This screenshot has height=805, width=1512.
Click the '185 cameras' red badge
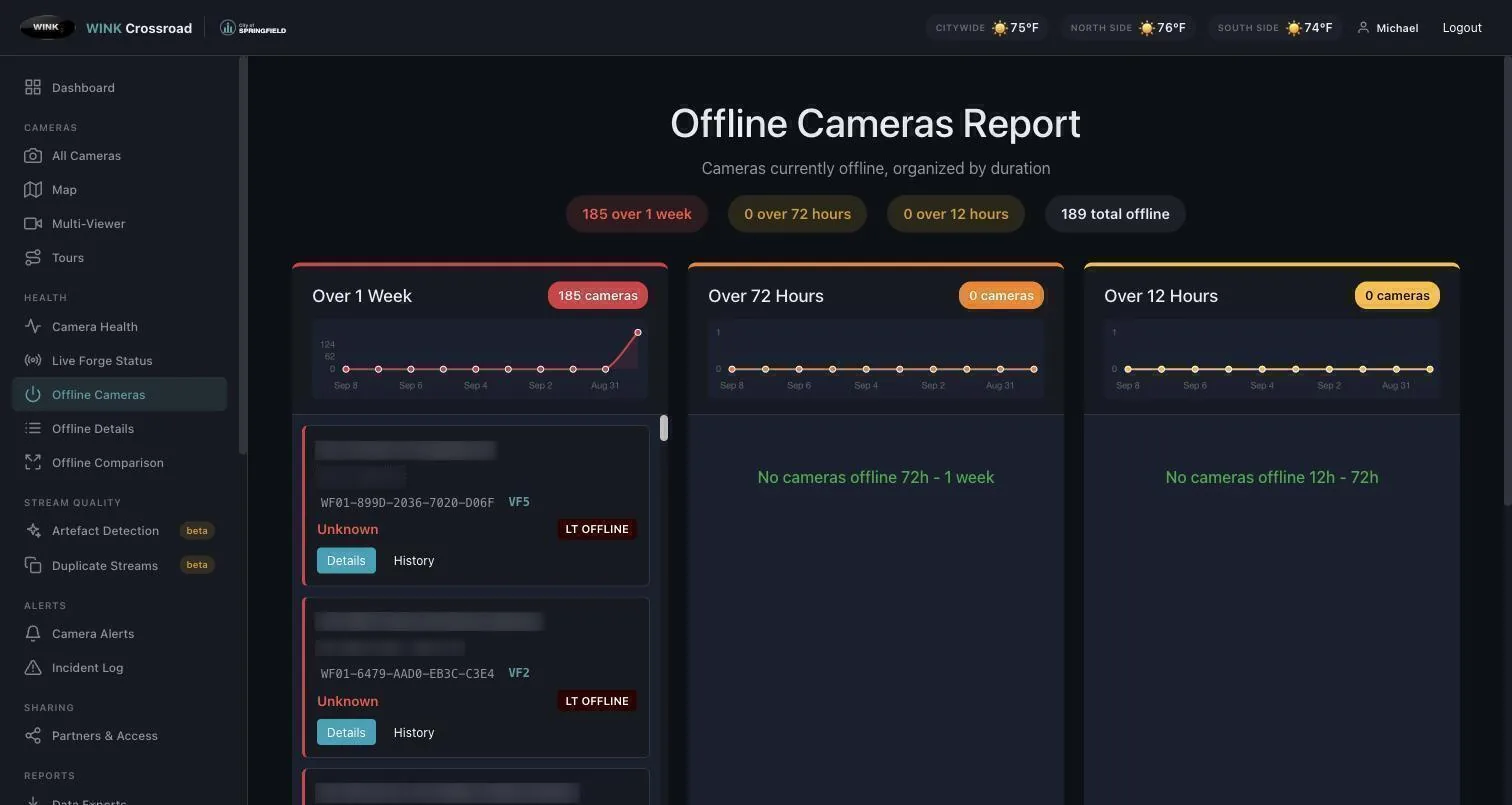click(598, 296)
